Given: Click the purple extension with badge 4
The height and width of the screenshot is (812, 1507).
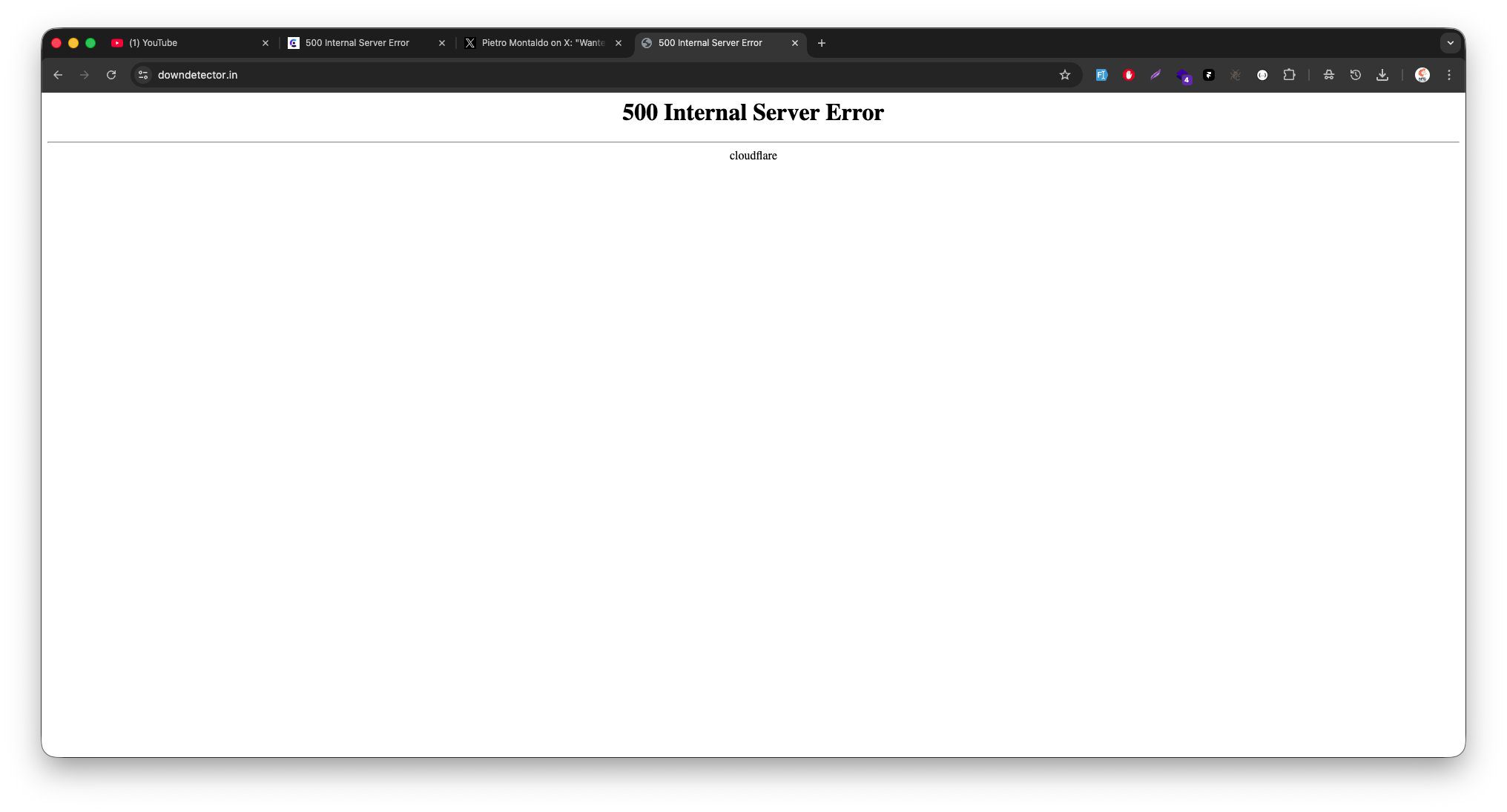Looking at the screenshot, I should click(x=1183, y=76).
